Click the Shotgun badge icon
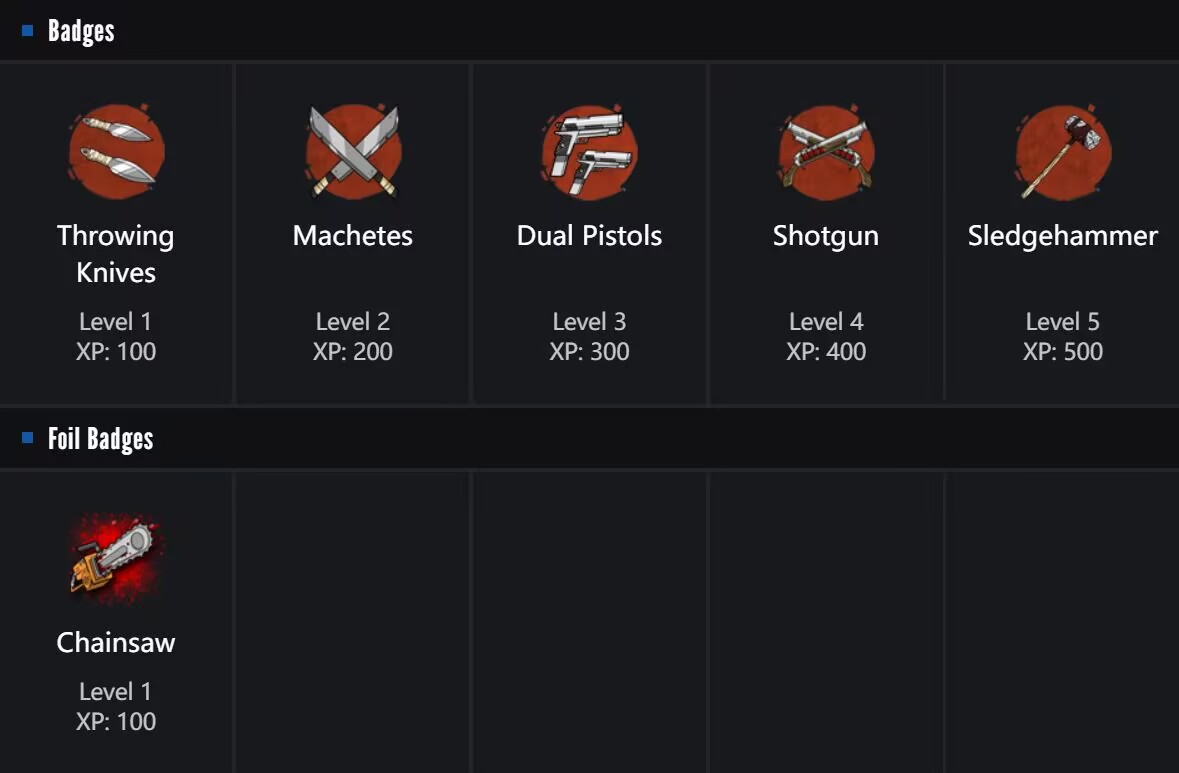1179x773 pixels. click(826, 153)
